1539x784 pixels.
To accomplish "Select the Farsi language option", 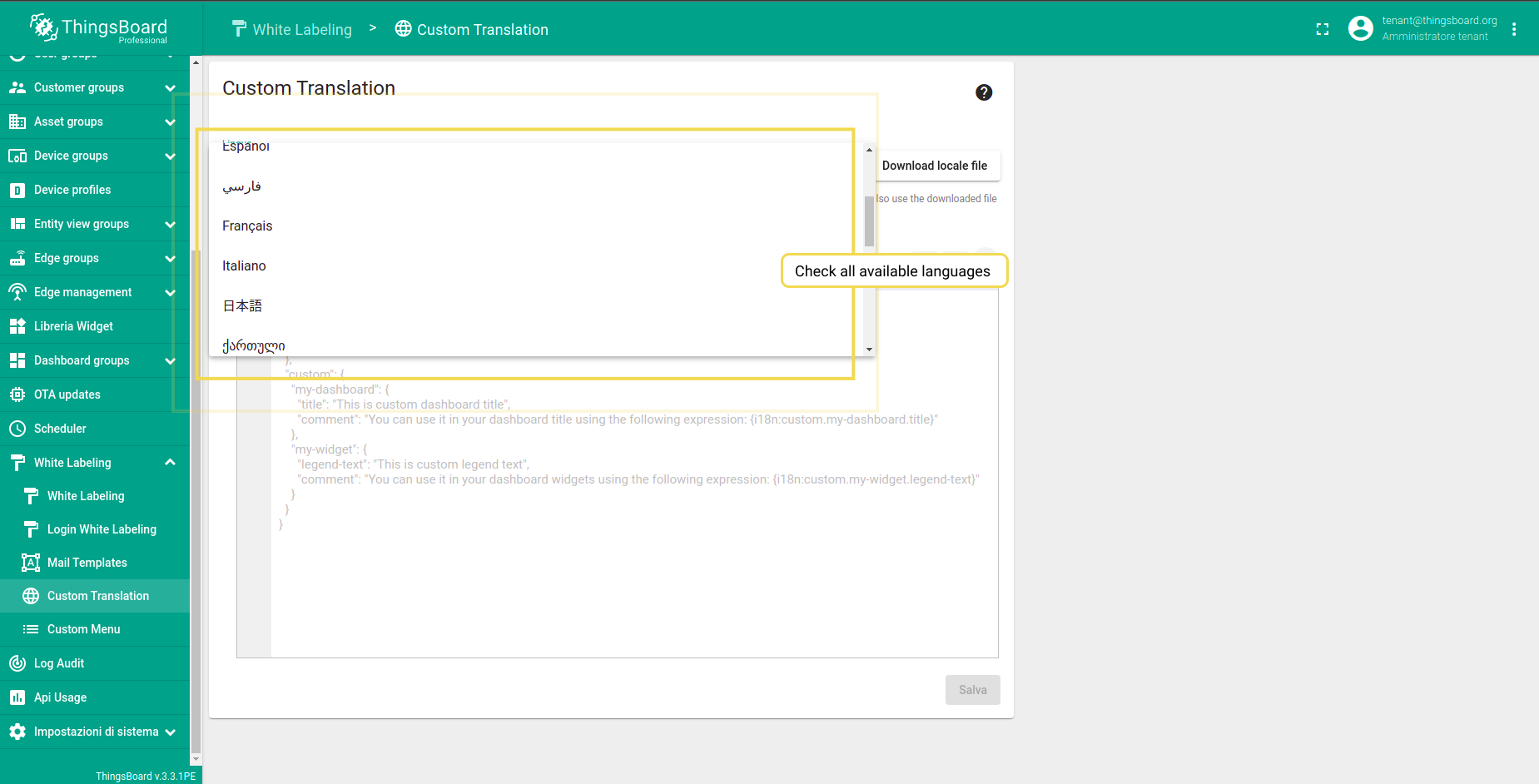I will point(536,186).
